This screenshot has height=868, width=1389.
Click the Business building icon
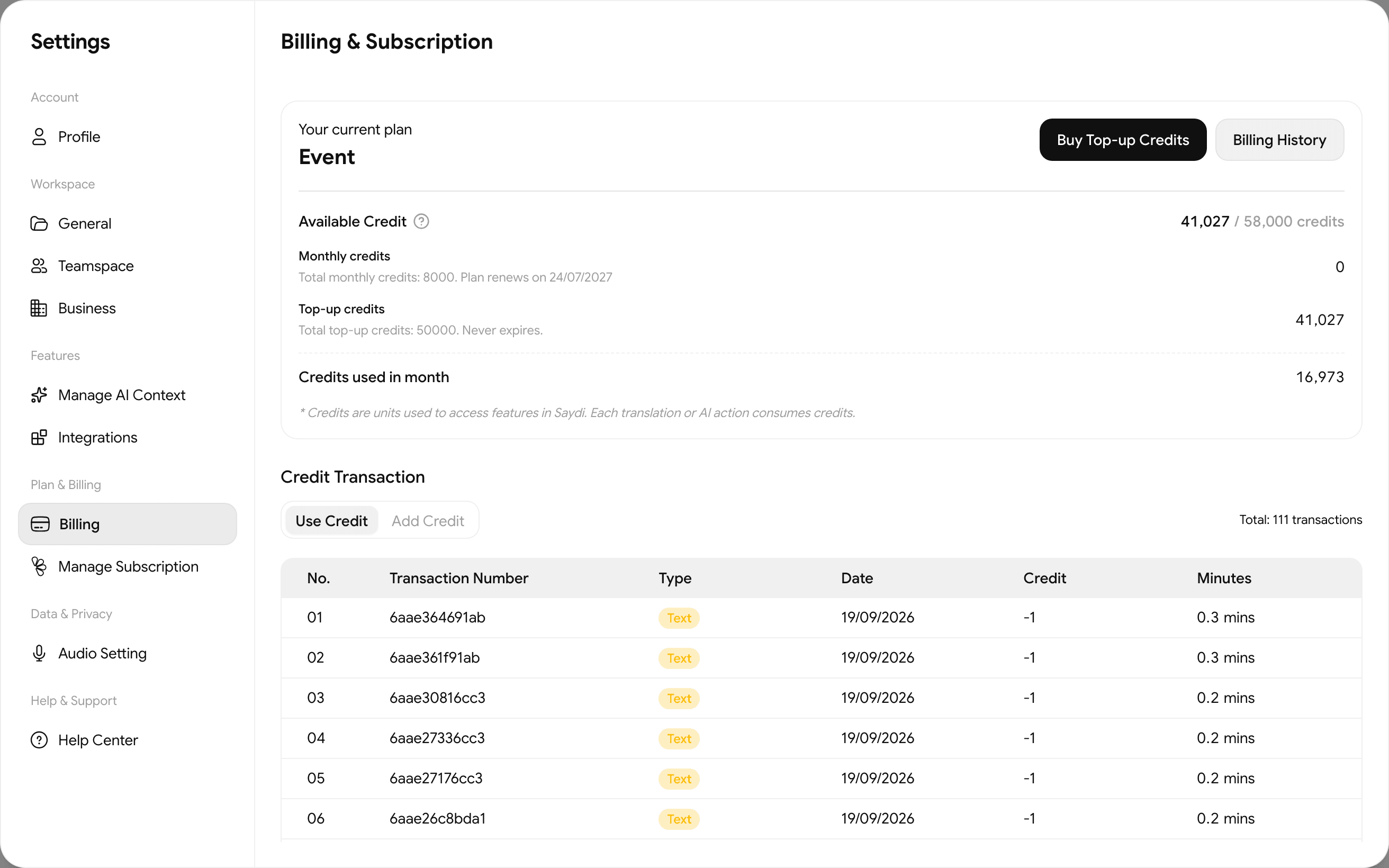pos(39,308)
